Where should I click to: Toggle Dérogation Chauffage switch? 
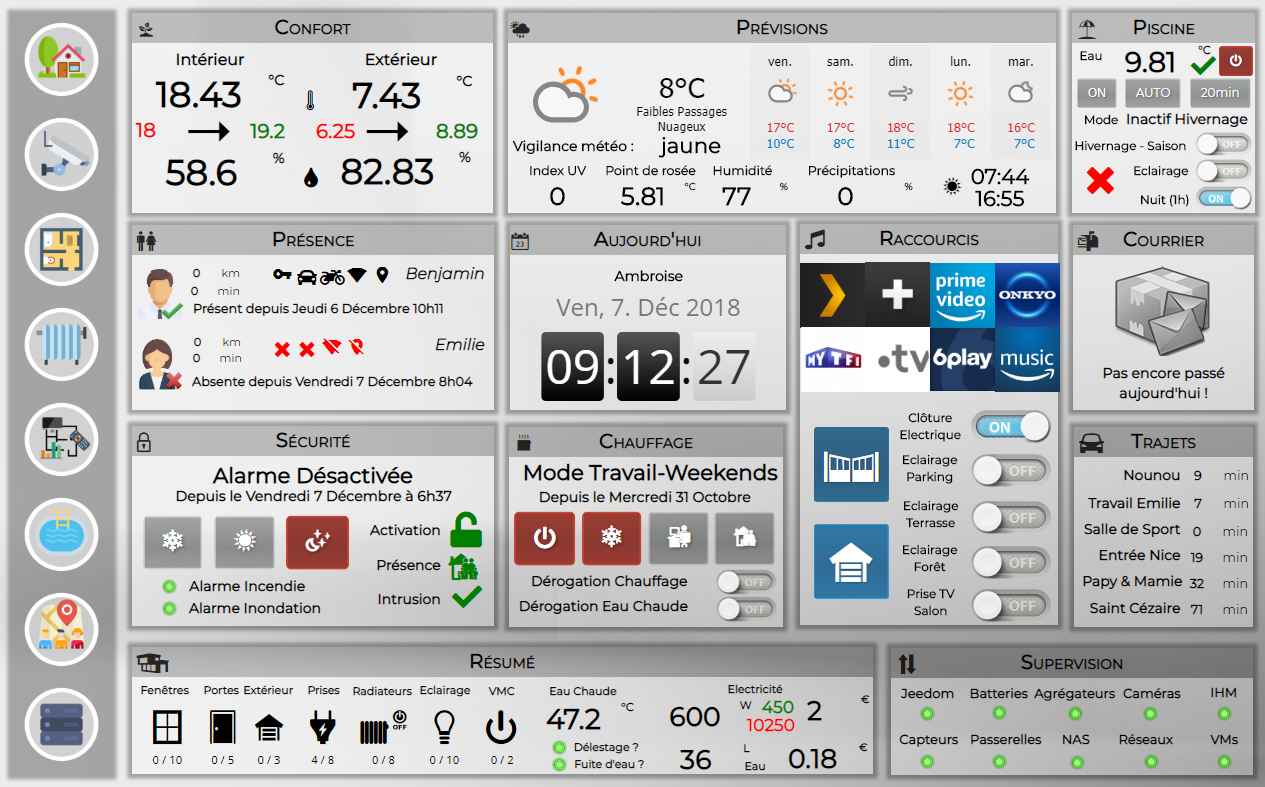click(x=745, y=582)
